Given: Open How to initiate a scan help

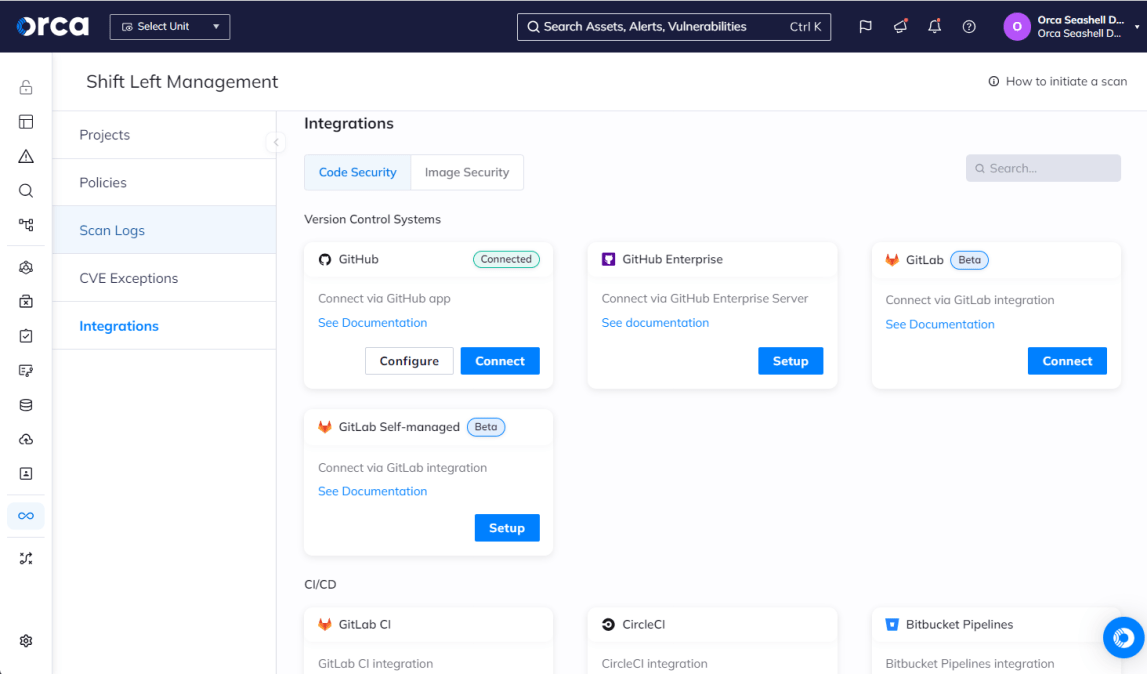Looking at the screenshot, I should tap(1058, 81).
